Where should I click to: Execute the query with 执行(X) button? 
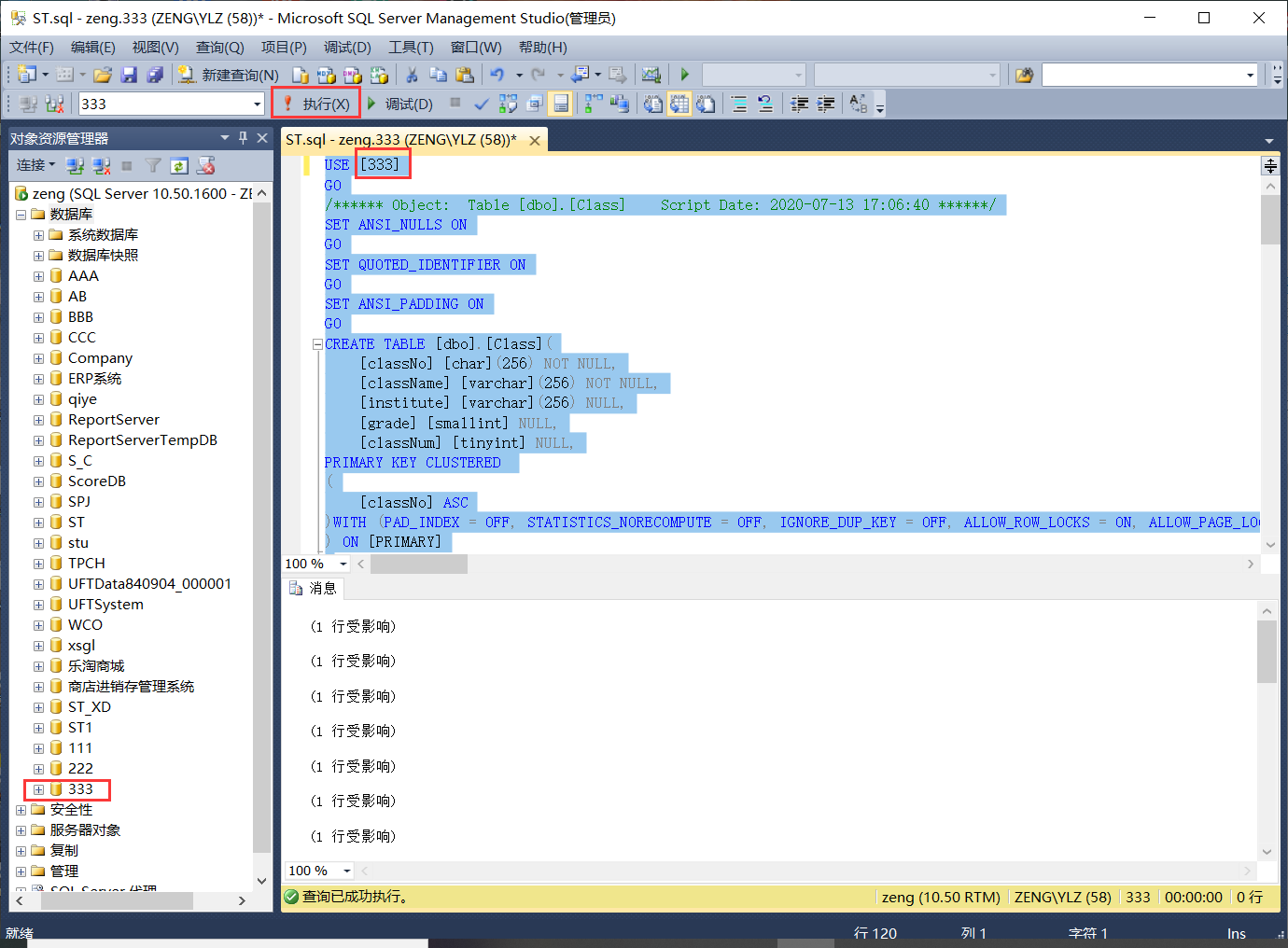315,103
